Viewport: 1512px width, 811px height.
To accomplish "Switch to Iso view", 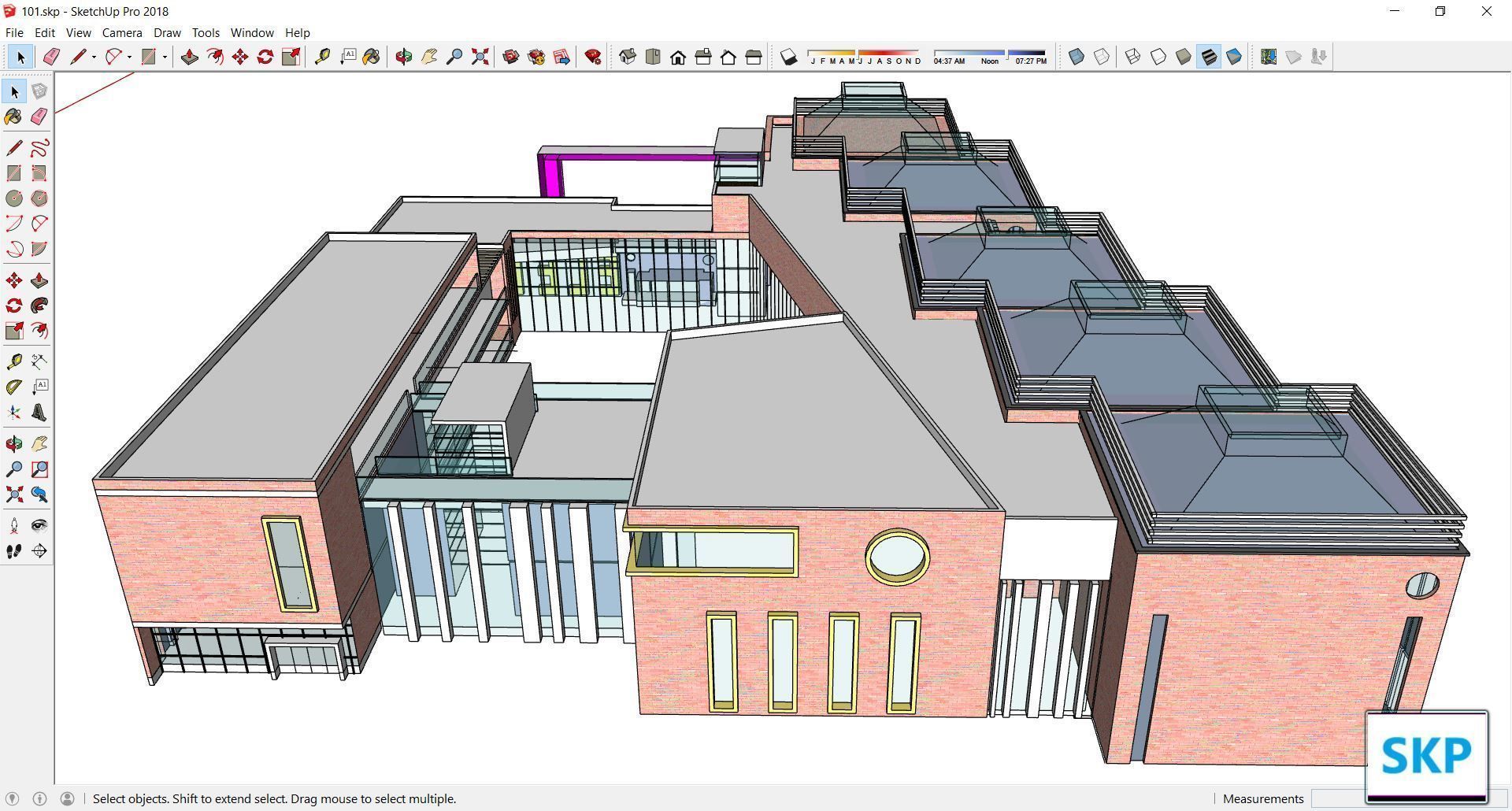I will point(628,57).
